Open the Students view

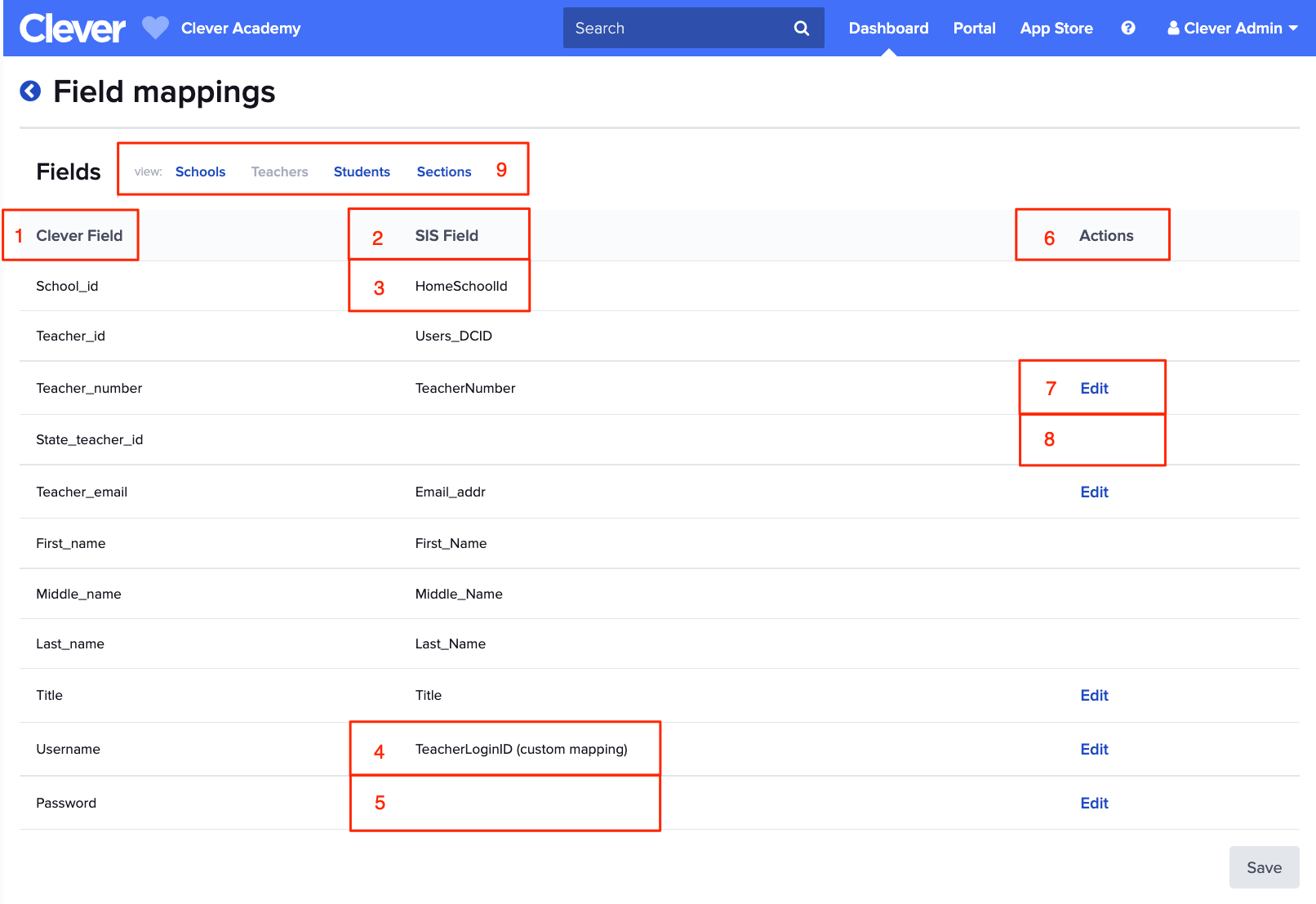coord(362,171)
